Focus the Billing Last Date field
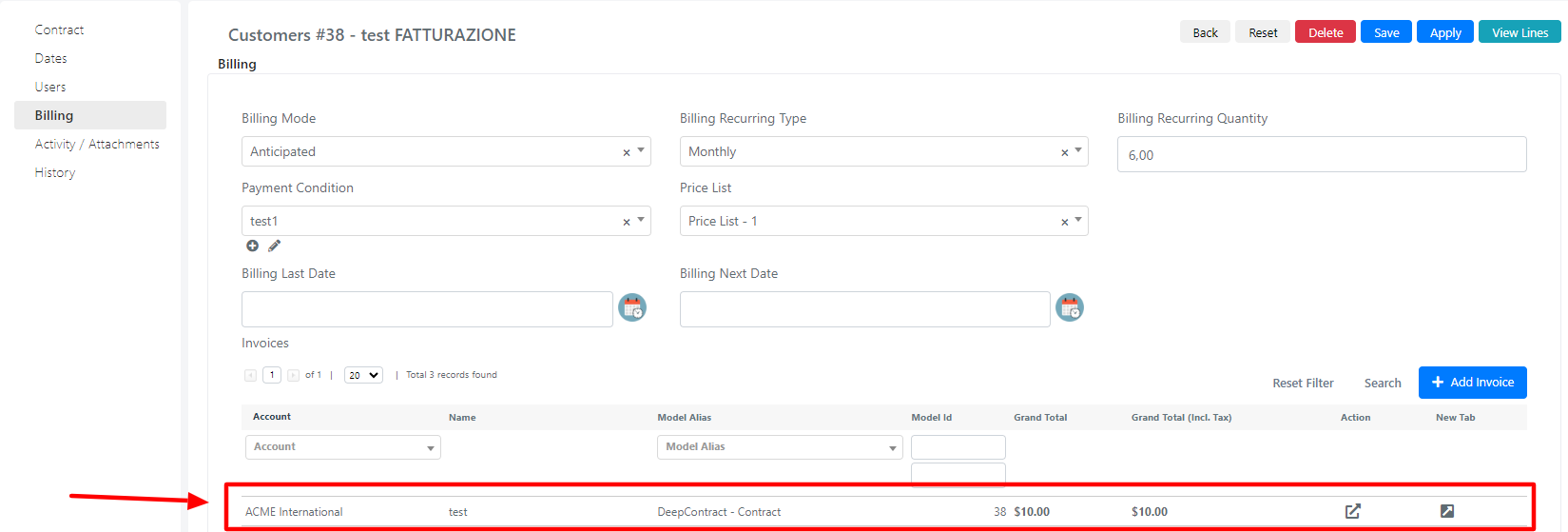Image resolution: width=1568 pixels, height=532 pixels. (427, 309)
